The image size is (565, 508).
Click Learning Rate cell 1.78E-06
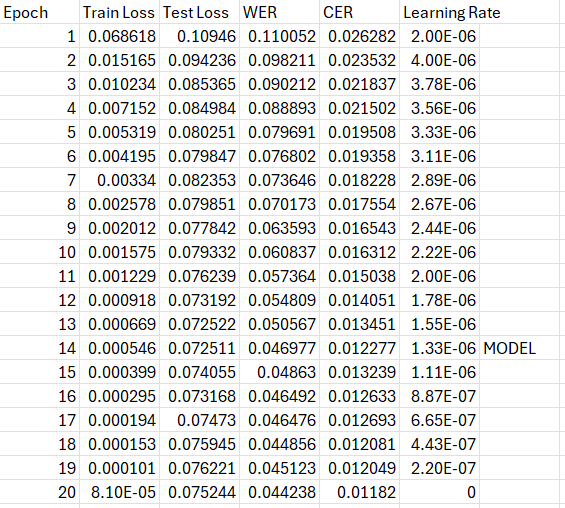(439, 300)
